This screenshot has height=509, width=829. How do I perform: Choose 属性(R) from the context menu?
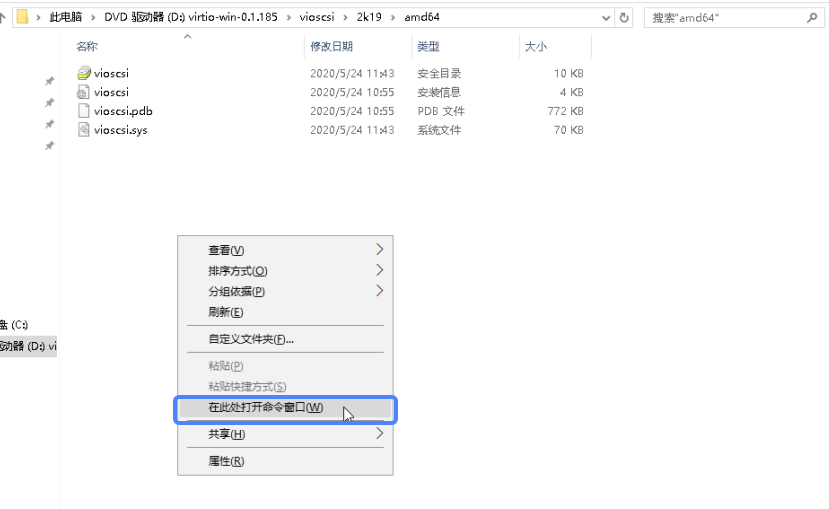285,461
